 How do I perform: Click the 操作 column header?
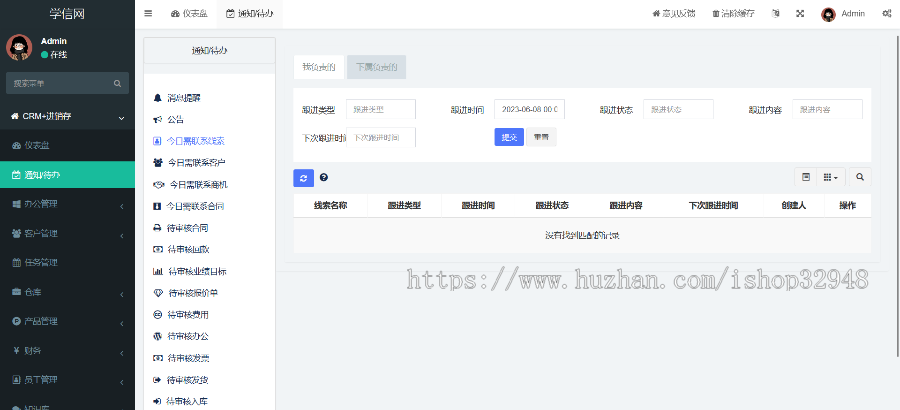point(847,206)
